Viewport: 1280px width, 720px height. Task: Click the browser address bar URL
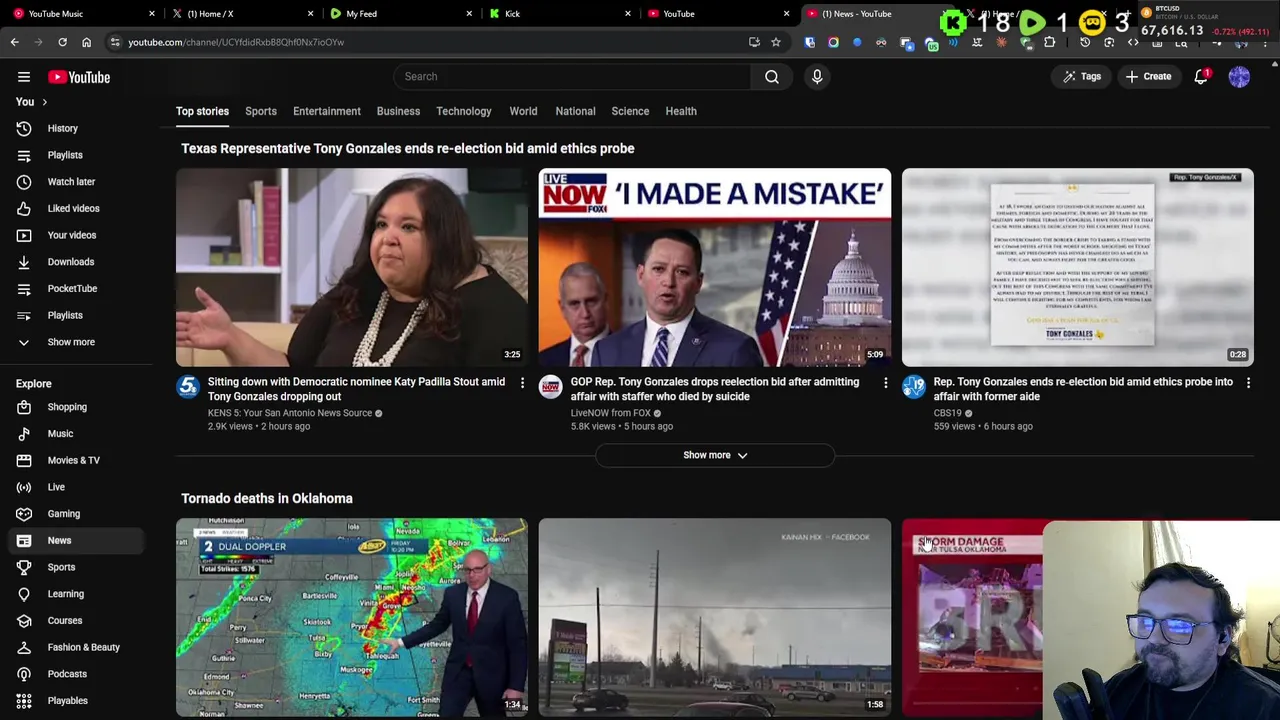pyautogui.click(x=236, y=42)
